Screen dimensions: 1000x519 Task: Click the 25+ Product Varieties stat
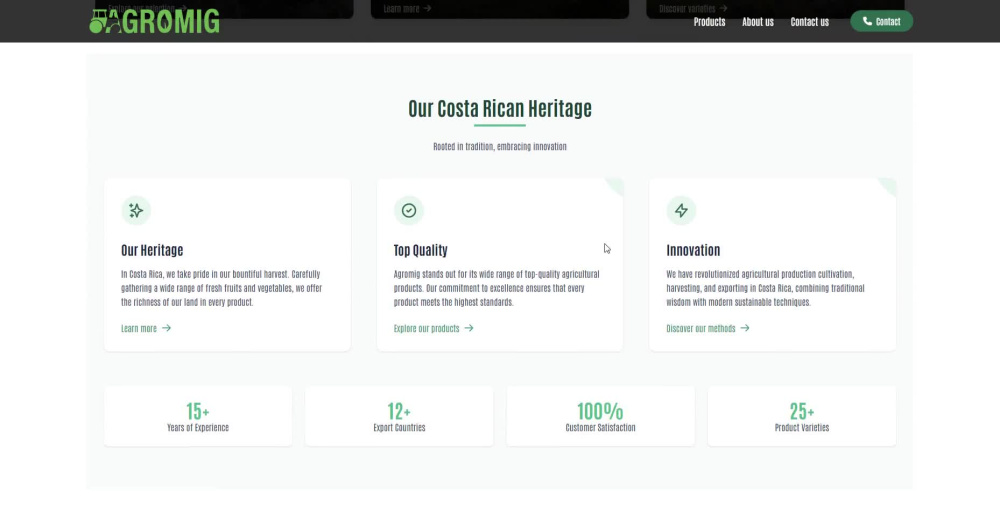(x=802, y=416)
